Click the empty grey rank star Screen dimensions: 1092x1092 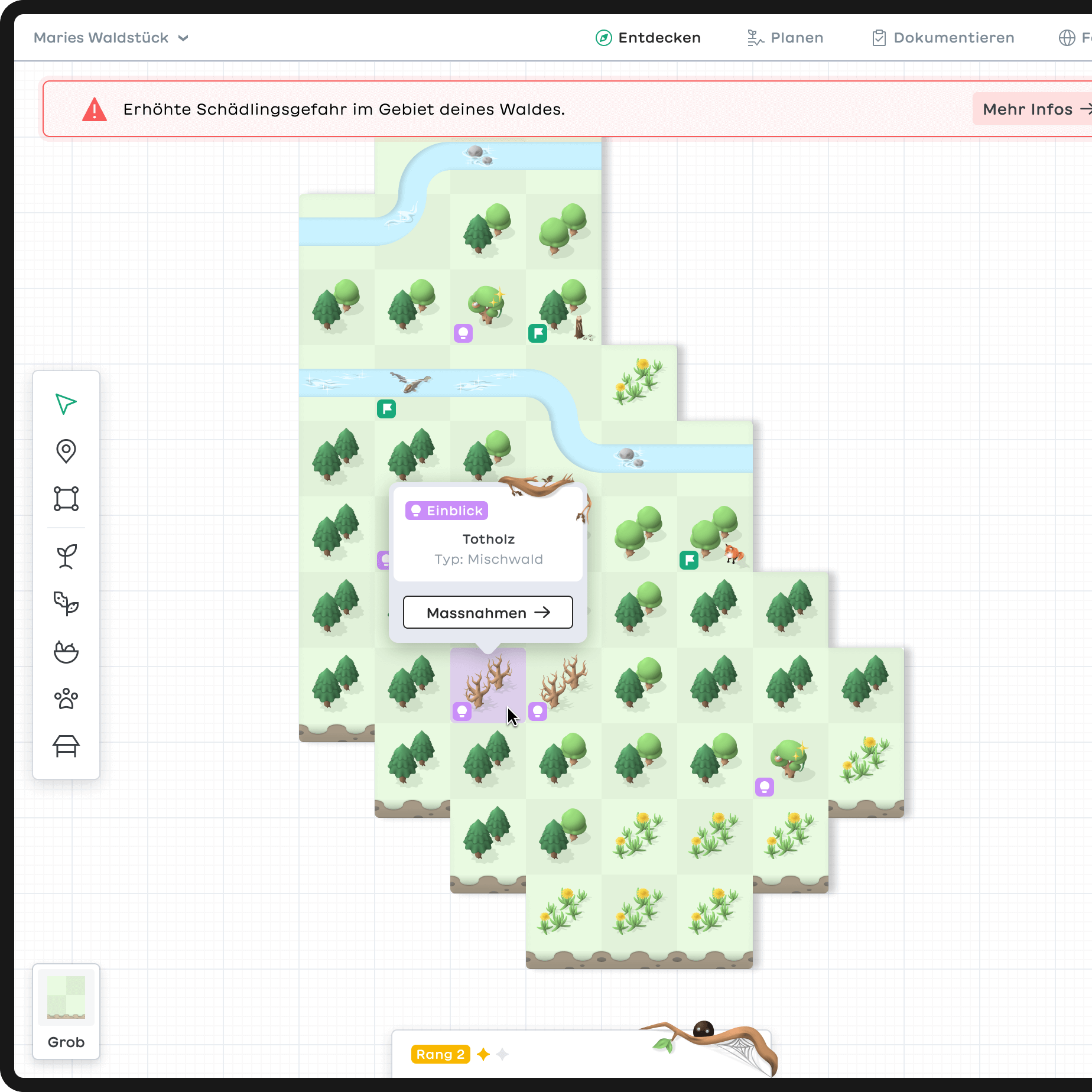pyautogui.click(x=503, y=1054)
